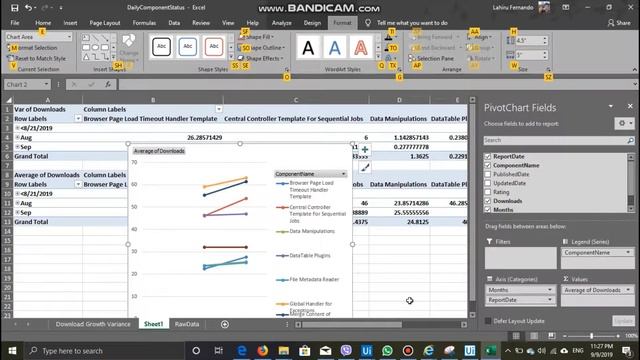Open the Analyze tab

[x=282, y=23]
